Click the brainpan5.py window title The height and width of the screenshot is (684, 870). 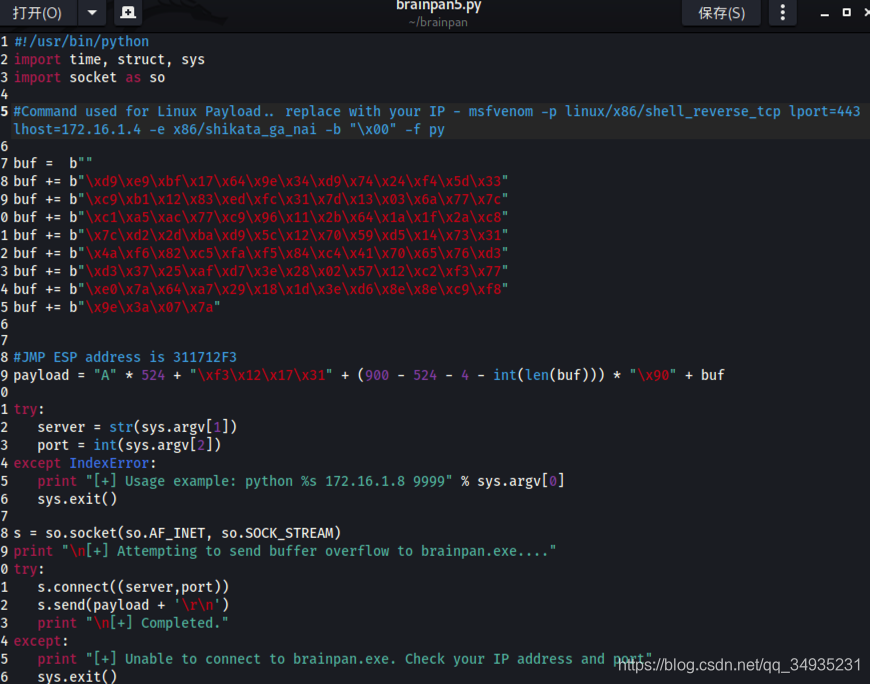pyautogui.click(x=438, y=6)
